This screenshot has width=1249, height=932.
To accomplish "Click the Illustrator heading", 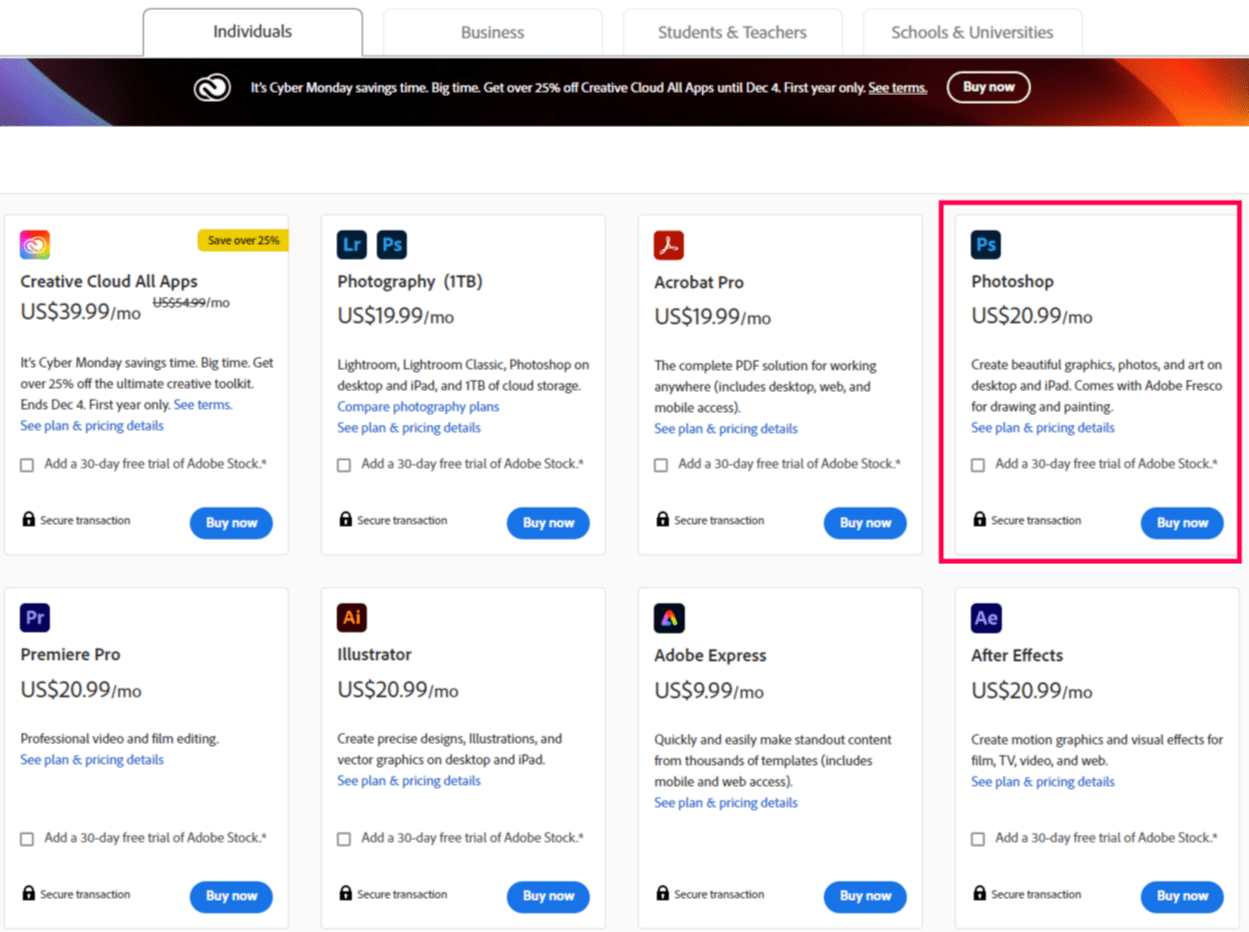I will pyautogui.click(x=374, y=655).
